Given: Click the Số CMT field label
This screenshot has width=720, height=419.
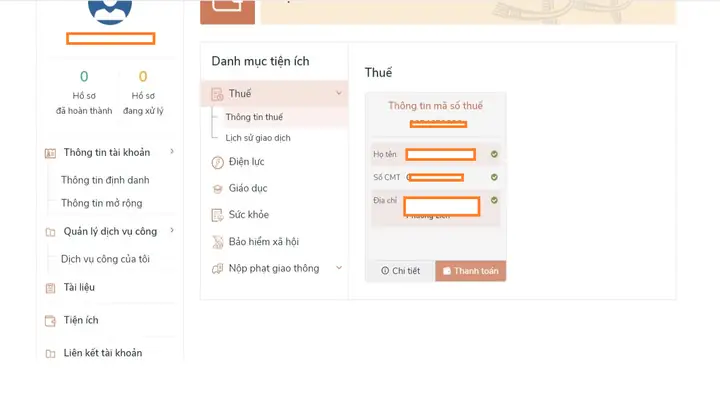Looking at the screenshot, I should [387, 177].
